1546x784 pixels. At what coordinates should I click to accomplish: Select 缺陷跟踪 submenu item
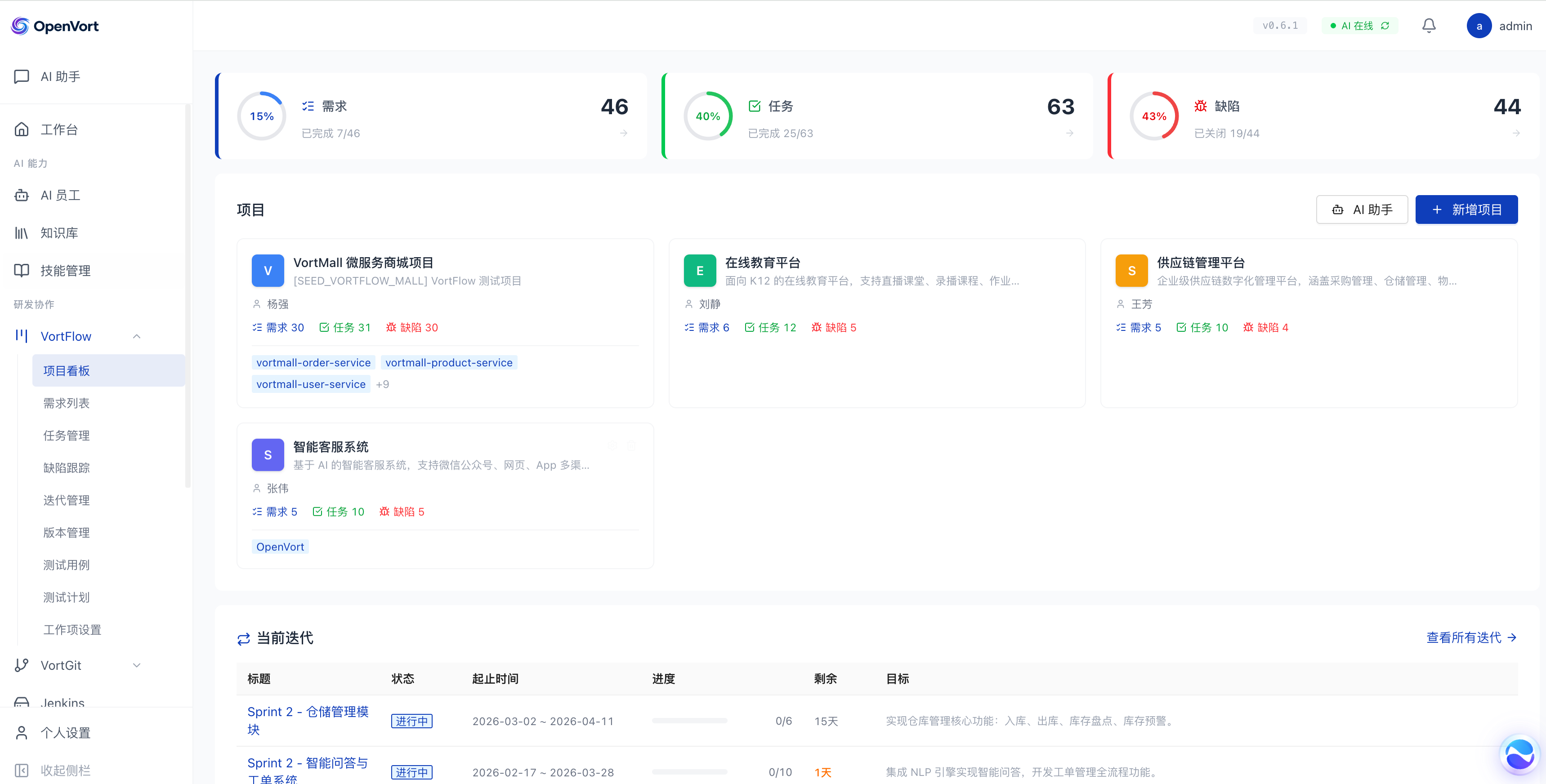(66, 468)
